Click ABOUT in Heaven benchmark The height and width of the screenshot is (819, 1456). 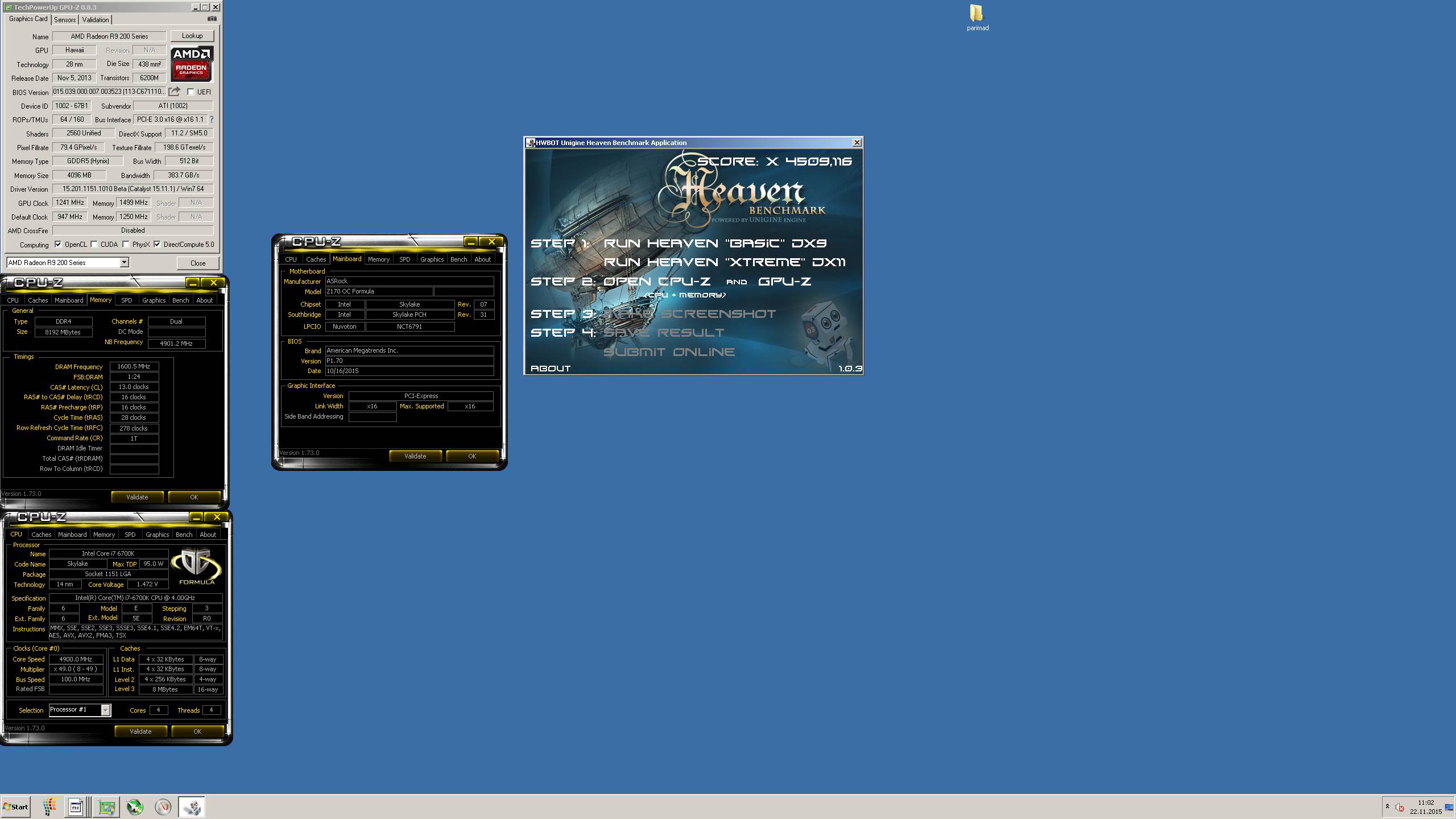point(551,369)
